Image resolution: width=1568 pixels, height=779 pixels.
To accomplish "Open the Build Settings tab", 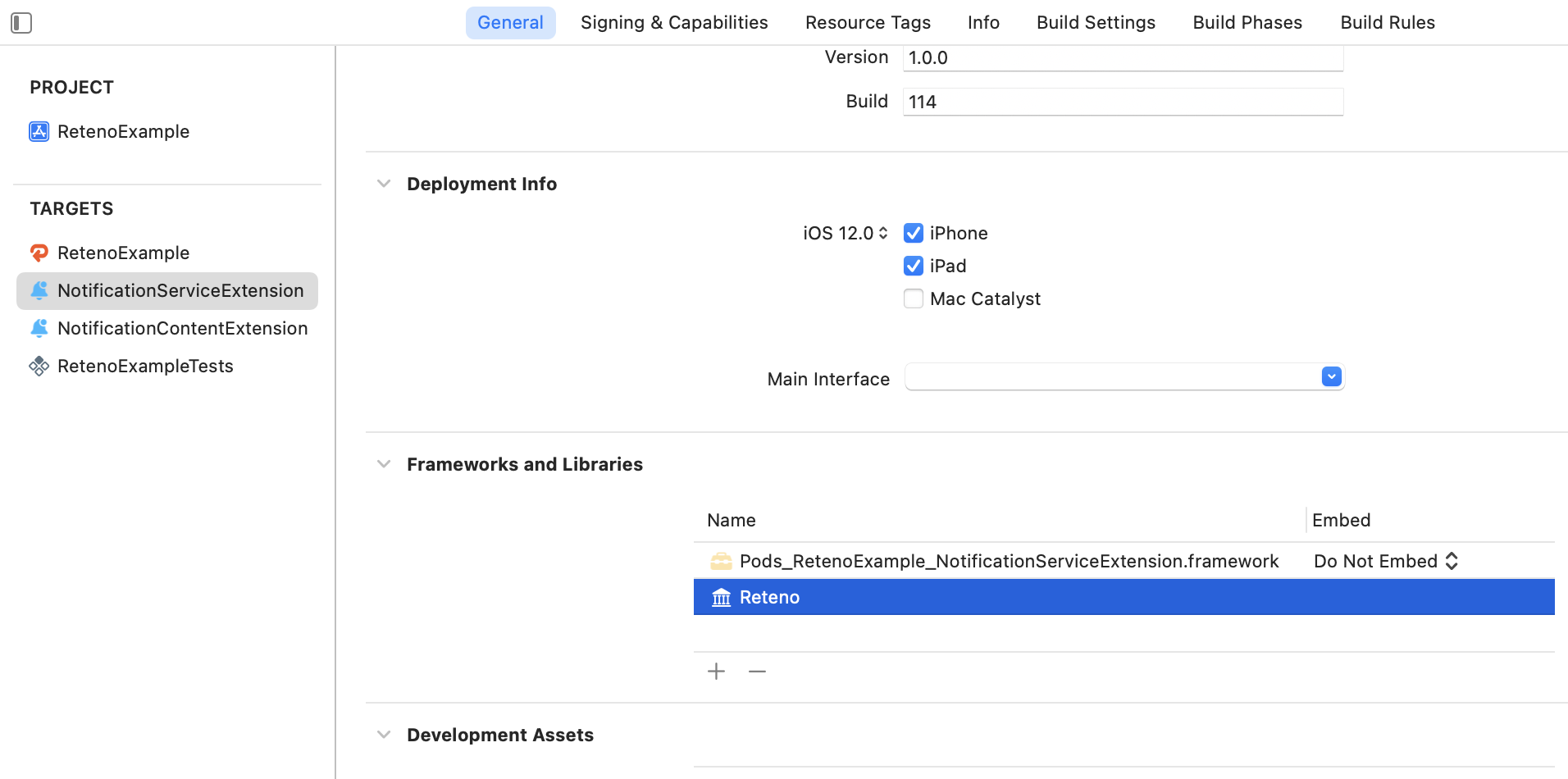I will (x=1096, y=23).
